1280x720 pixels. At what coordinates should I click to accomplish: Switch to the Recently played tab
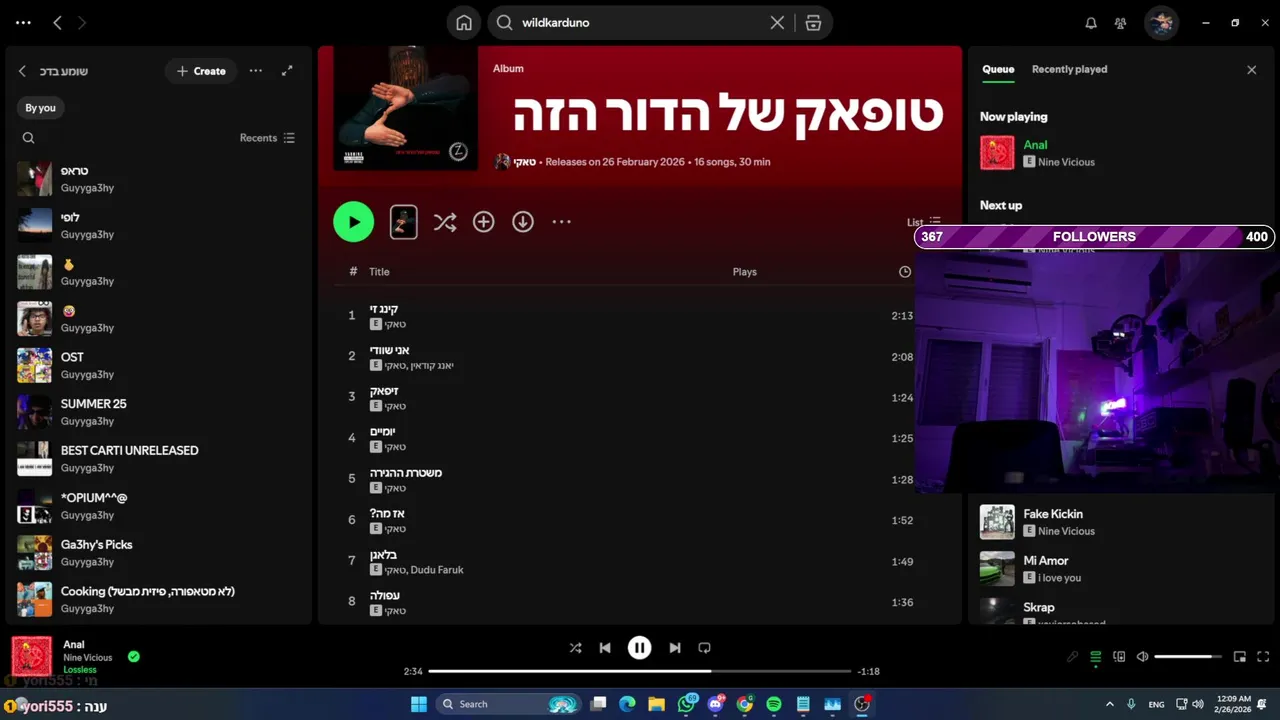(1069, 69)
